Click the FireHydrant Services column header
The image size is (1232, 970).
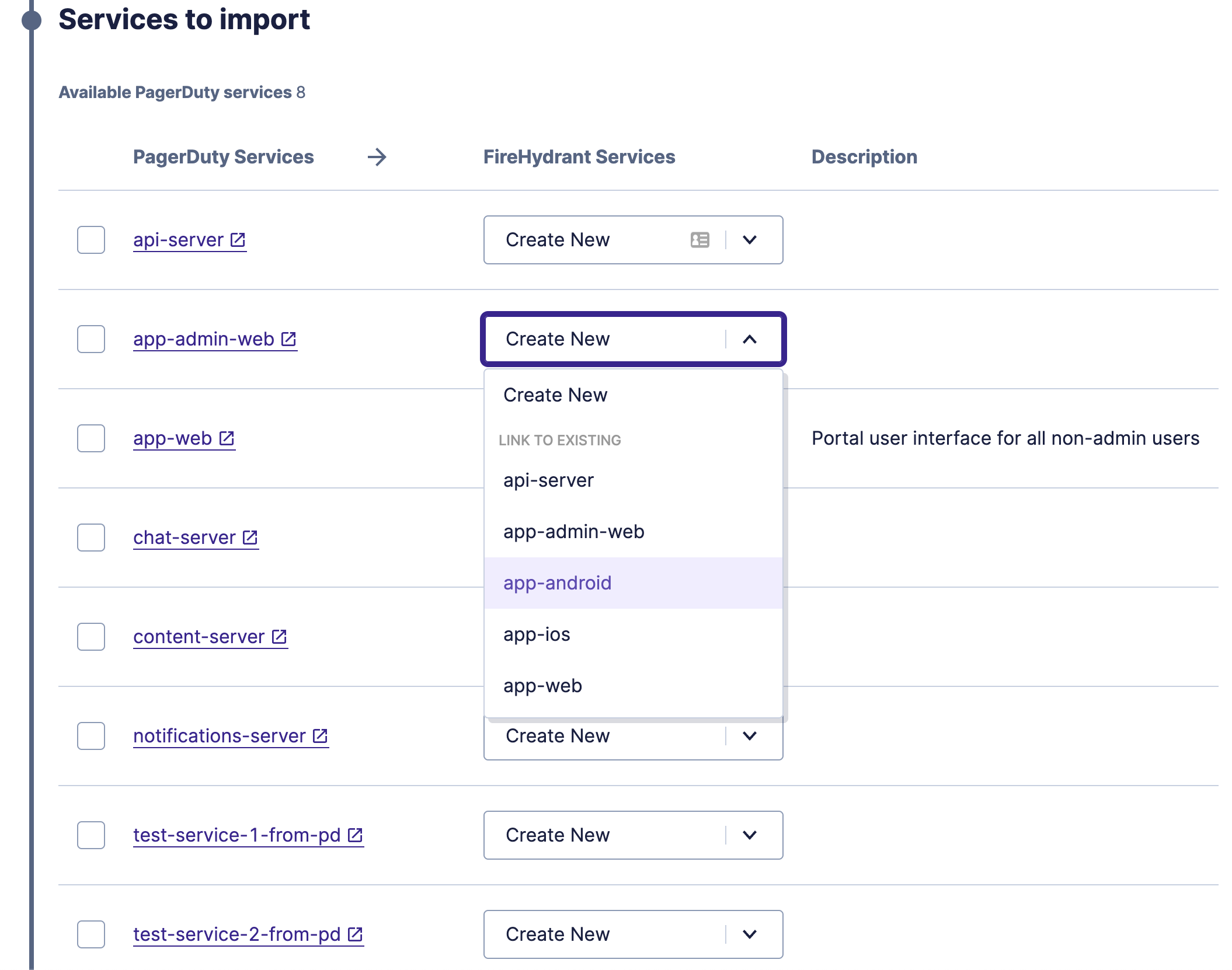[x=579, y=157]
